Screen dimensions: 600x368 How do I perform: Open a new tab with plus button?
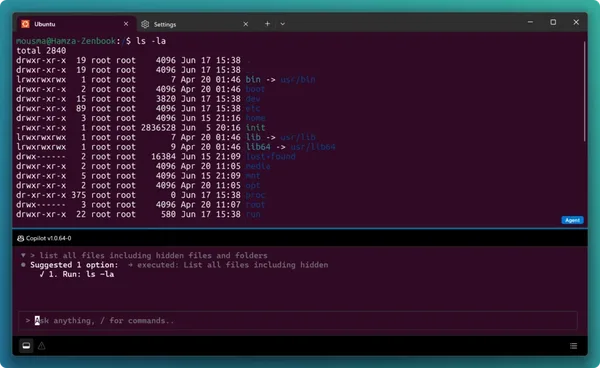(267, 24)
